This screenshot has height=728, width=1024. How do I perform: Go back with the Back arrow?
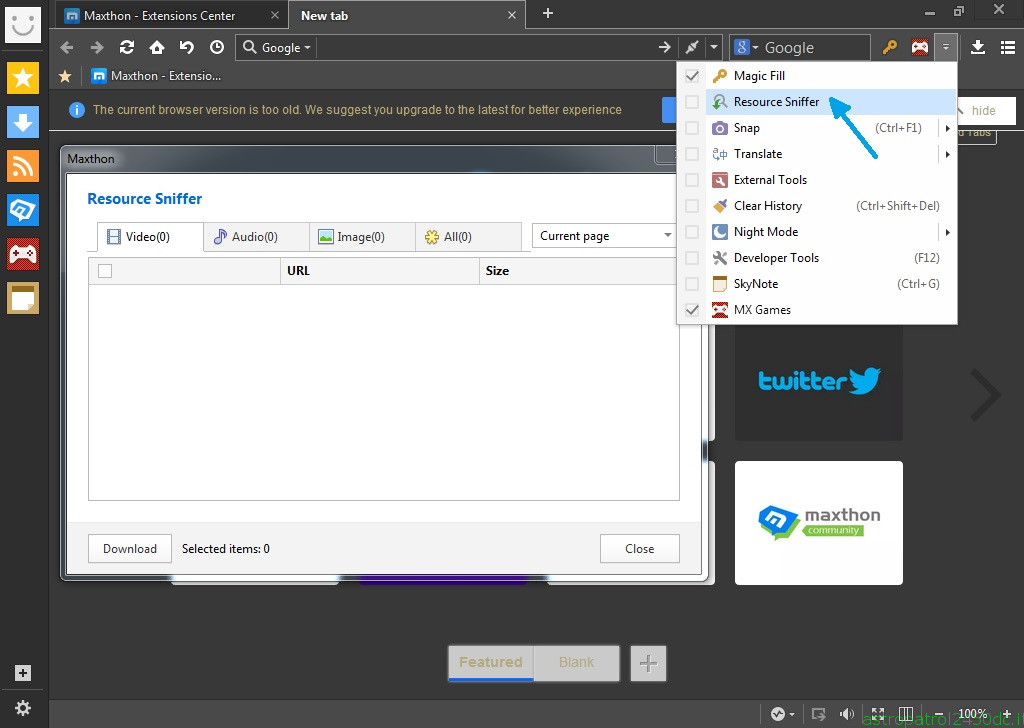point(67,47)
